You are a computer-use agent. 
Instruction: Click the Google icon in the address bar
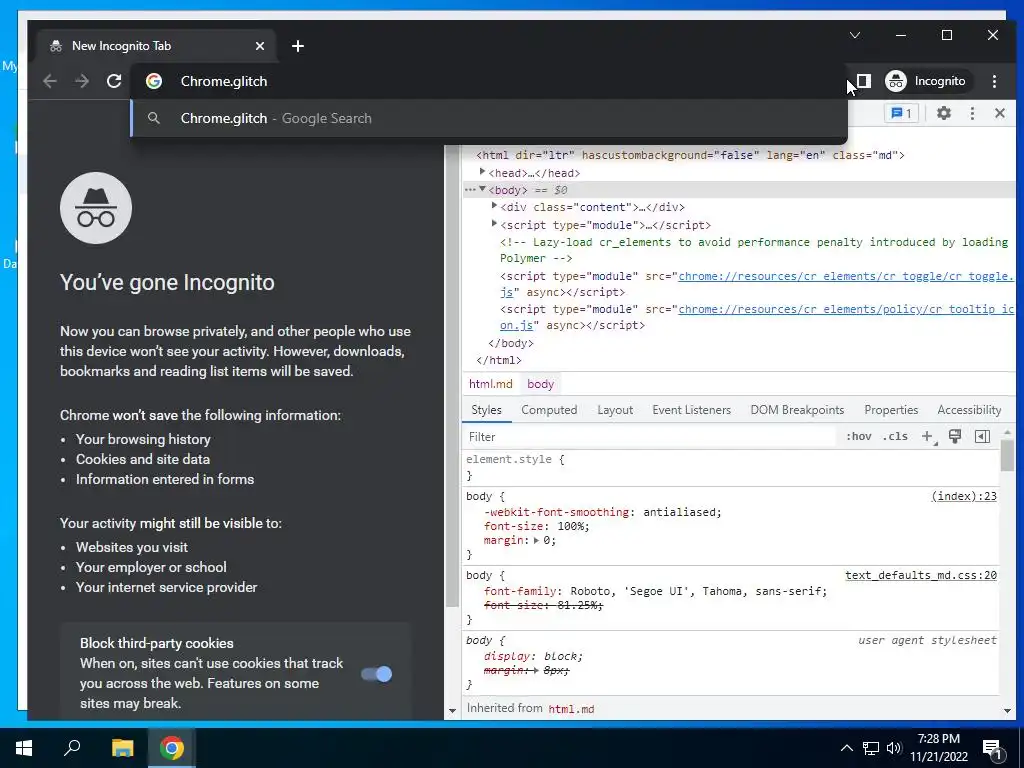[154, 81]
